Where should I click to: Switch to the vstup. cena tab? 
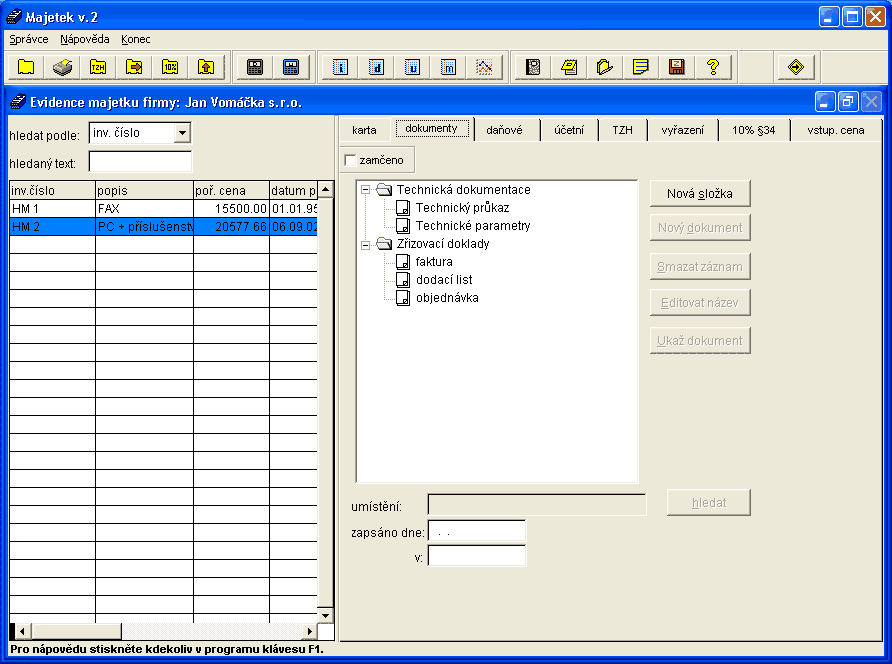[x=836, y=130]
